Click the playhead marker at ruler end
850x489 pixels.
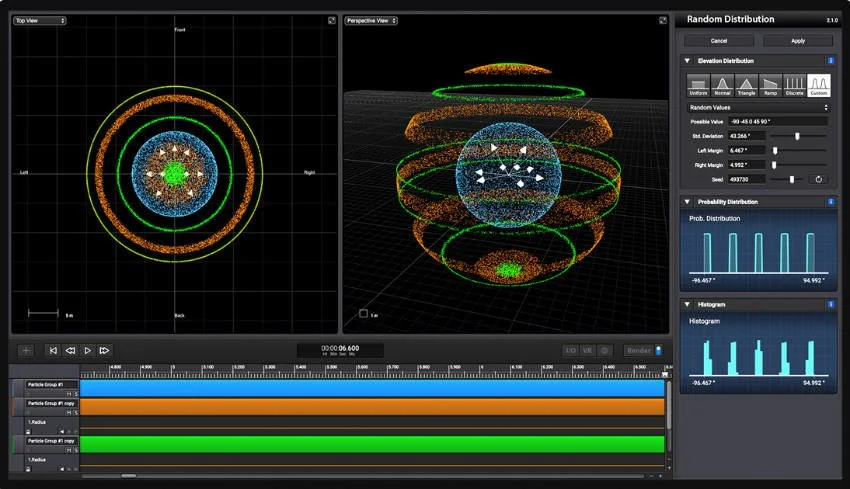click(x=665, y=375)
